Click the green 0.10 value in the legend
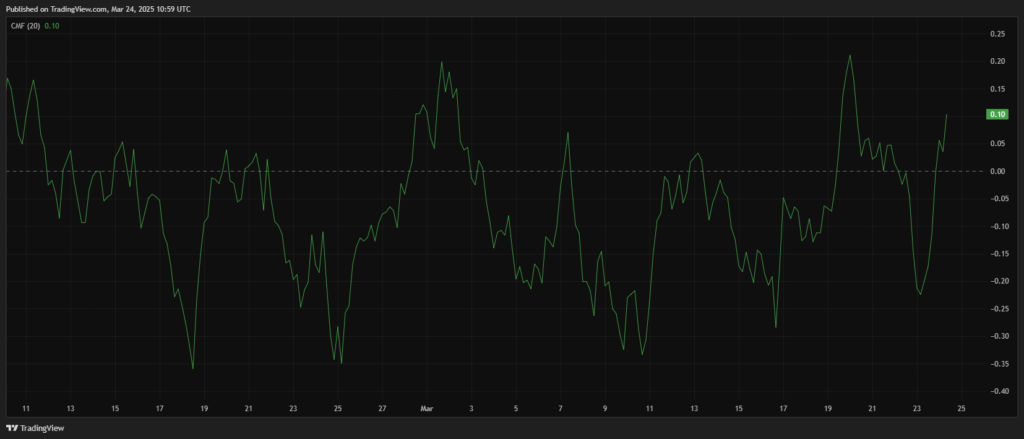 click(x=52, y=26)
